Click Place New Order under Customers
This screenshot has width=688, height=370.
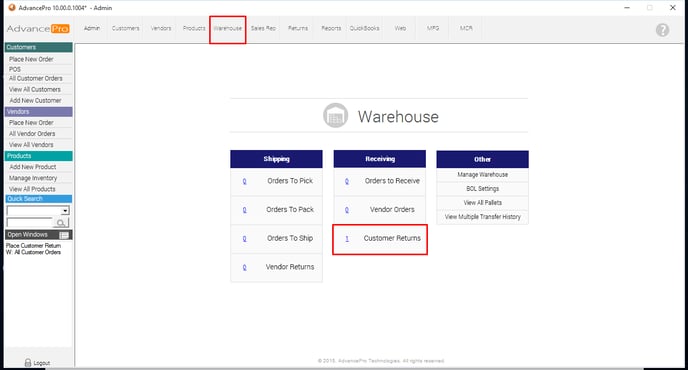(x=31, y=59)
